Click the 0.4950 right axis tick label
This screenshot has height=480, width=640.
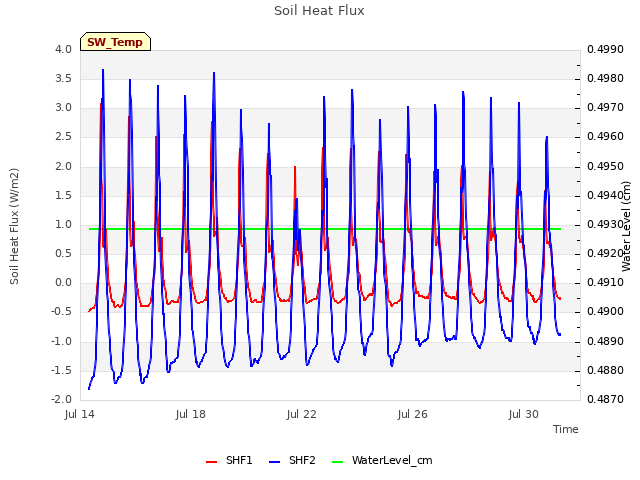coord(605,166)
